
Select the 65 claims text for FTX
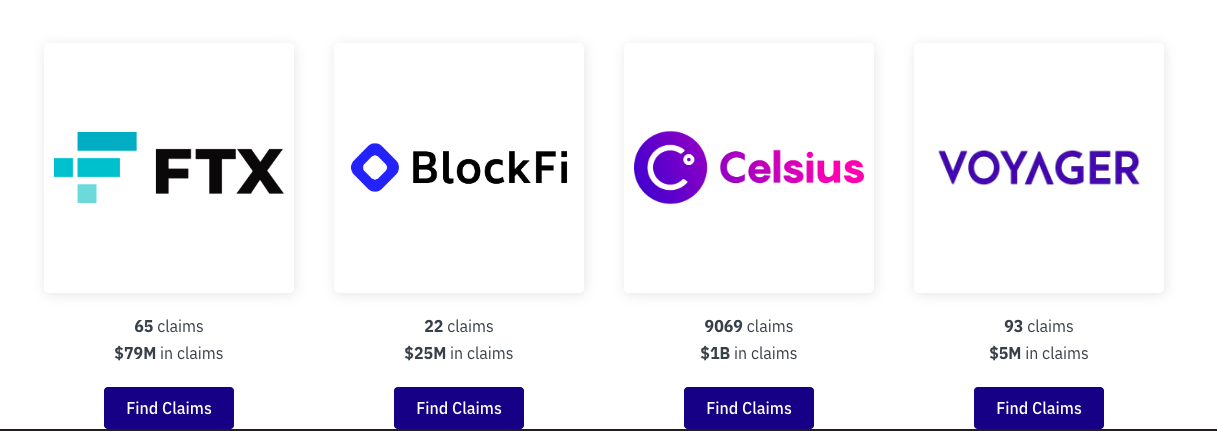(169, 326)
